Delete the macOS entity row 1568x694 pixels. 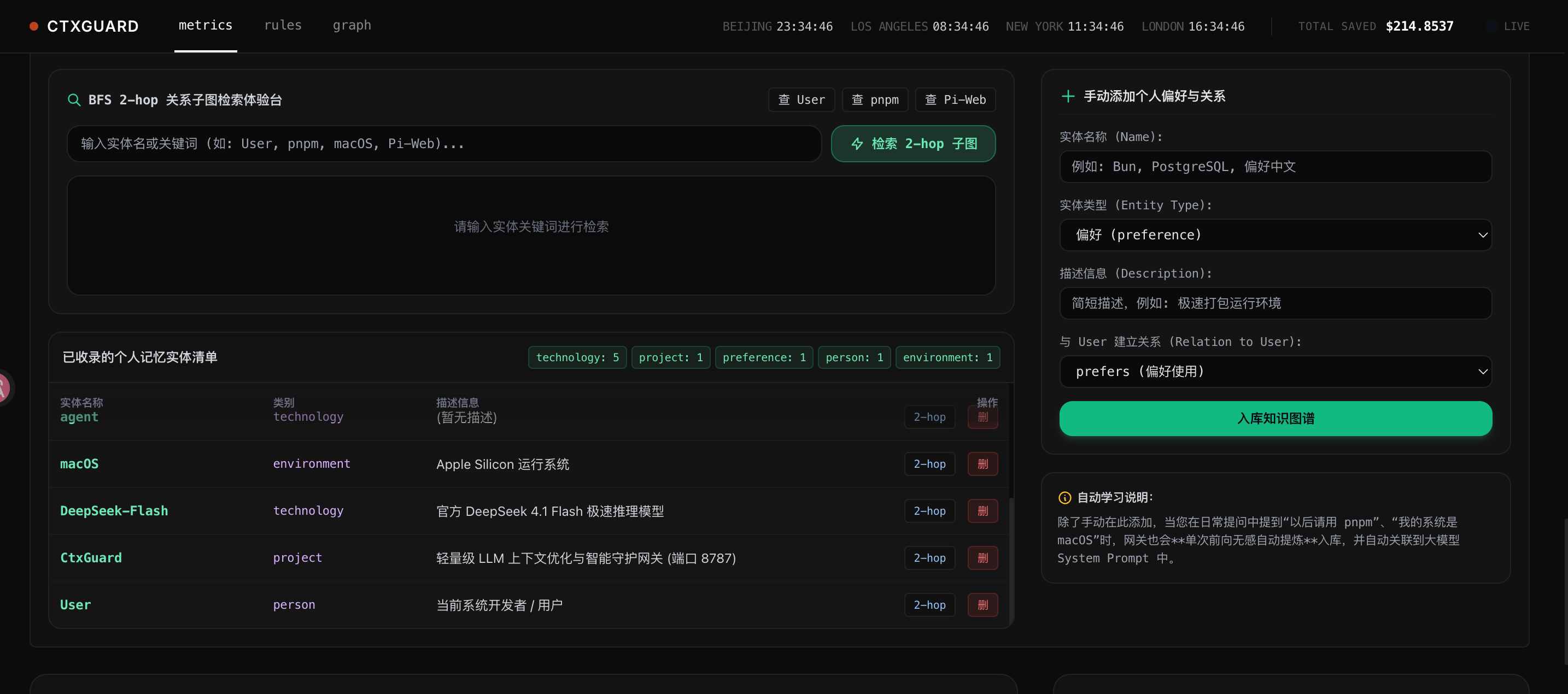click(982, 464)
